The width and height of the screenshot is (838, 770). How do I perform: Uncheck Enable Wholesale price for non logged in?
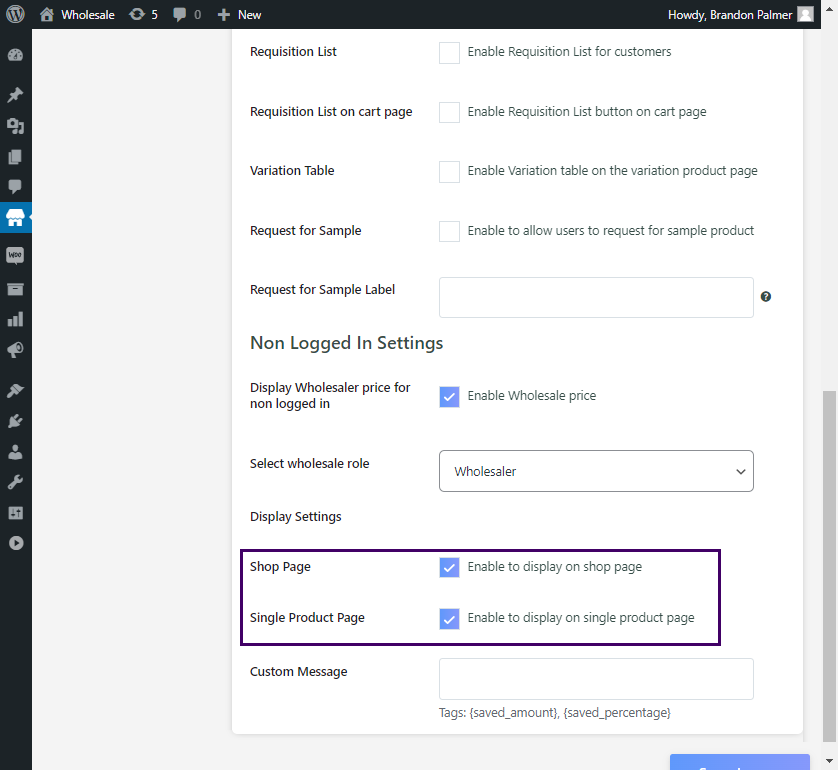coord(449,396)
